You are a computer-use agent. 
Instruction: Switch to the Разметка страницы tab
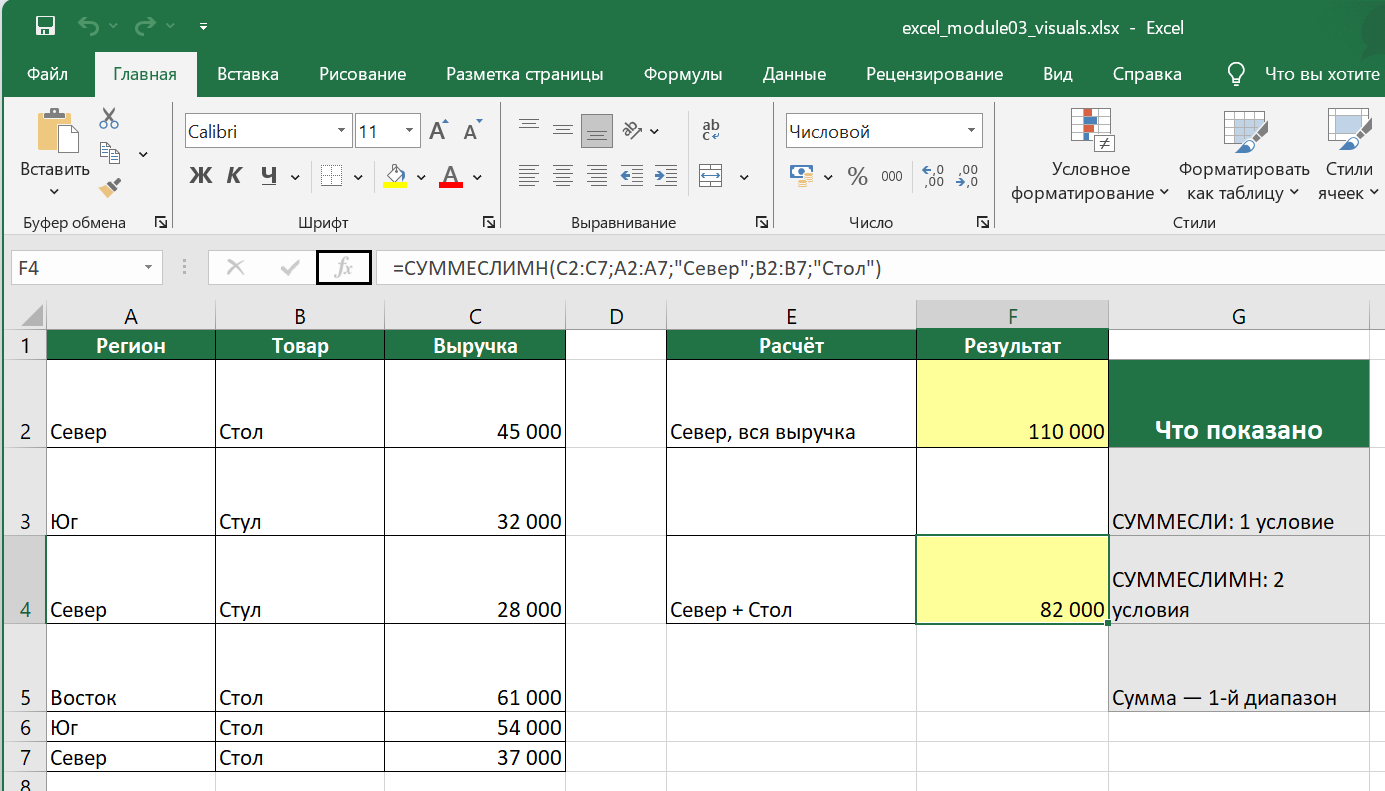[x=525, y=74]
